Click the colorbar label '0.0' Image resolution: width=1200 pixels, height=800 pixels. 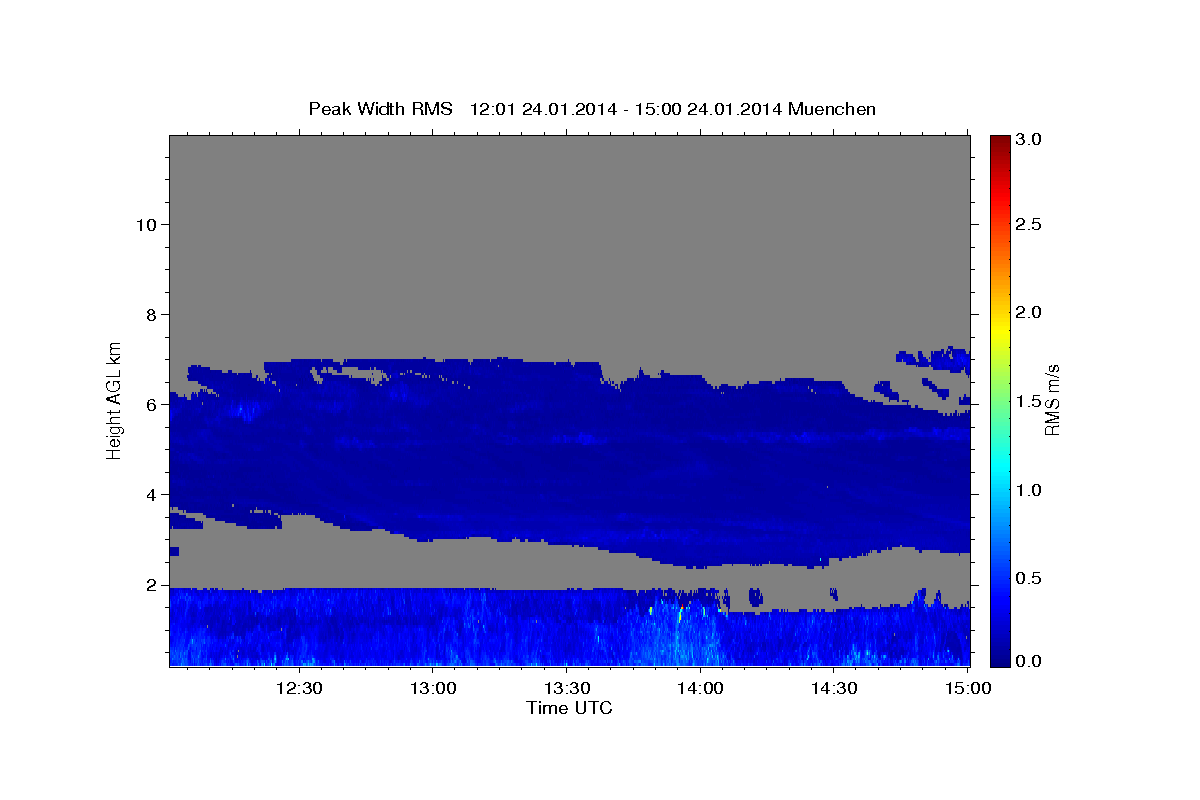pos(1028,661)
